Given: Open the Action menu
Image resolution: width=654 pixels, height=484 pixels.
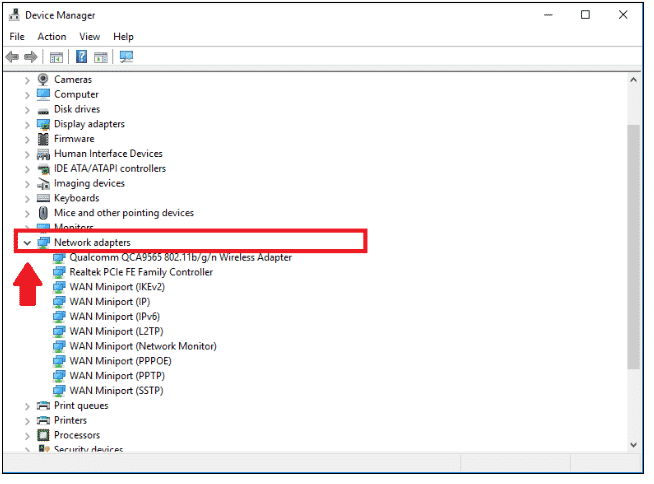Looking at the screenshot, I should point(52,37).
